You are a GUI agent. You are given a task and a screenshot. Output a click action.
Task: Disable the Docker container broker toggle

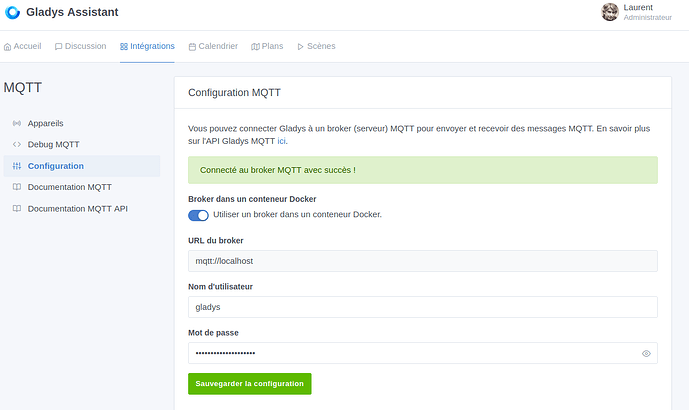198,214
